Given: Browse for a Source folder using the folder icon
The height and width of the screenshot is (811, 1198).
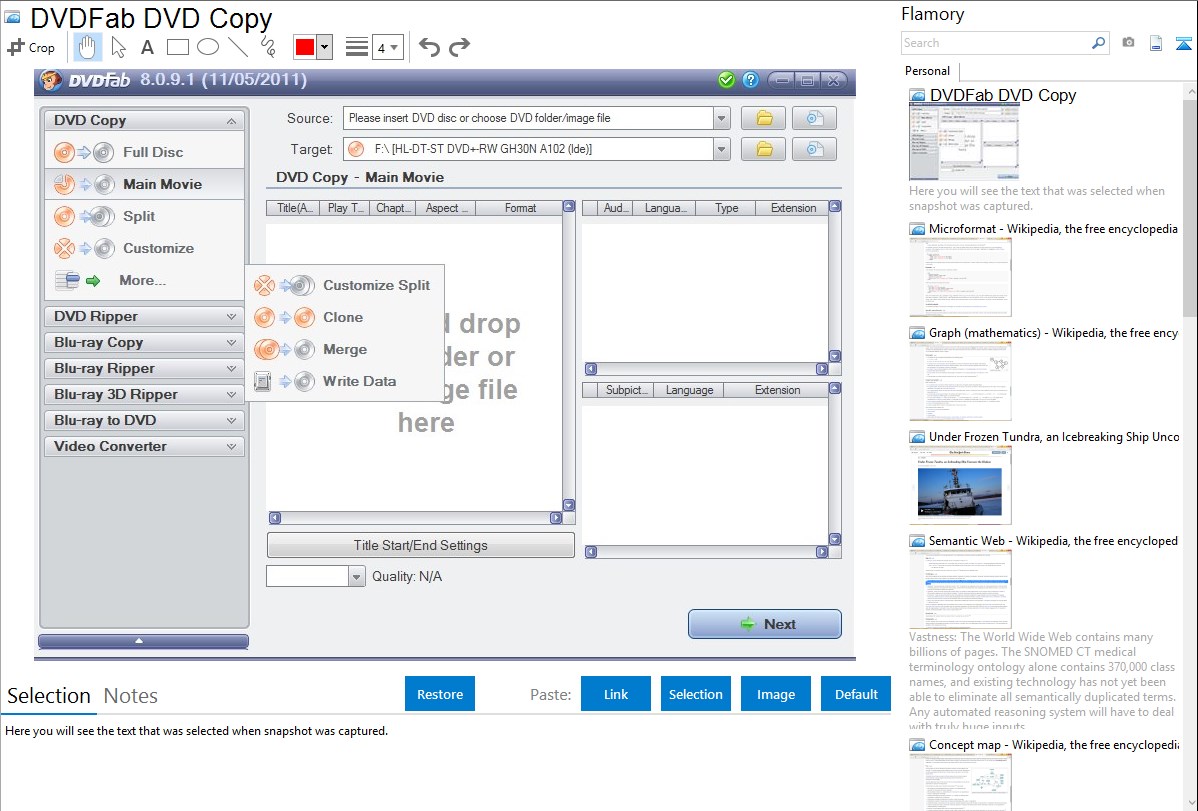Looking at the screenshot, I should [763, 118].
